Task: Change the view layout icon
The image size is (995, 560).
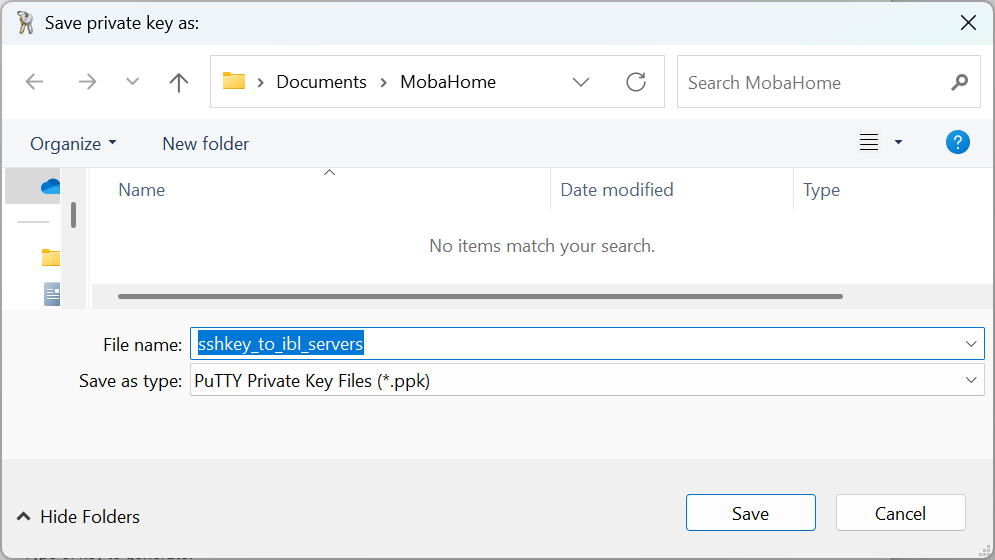Action: coord(869,142)
